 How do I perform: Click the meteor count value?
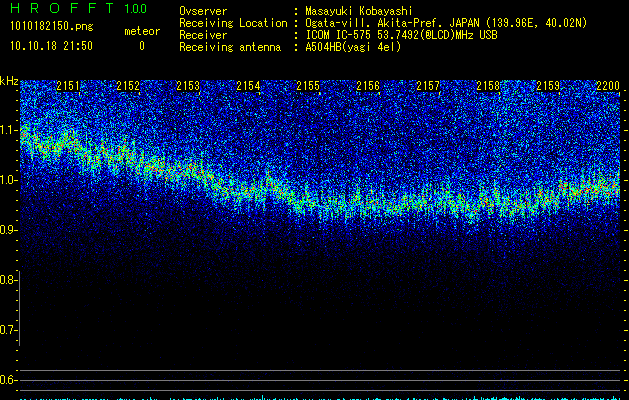142,46
